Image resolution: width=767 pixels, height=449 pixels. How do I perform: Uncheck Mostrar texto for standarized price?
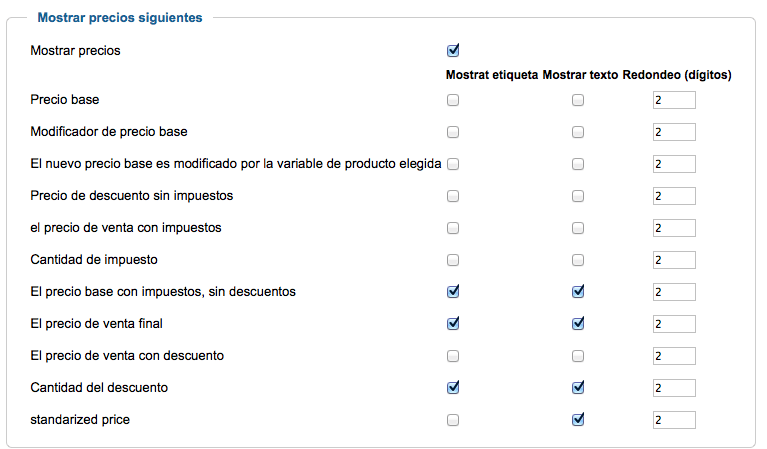coord(578,419)
